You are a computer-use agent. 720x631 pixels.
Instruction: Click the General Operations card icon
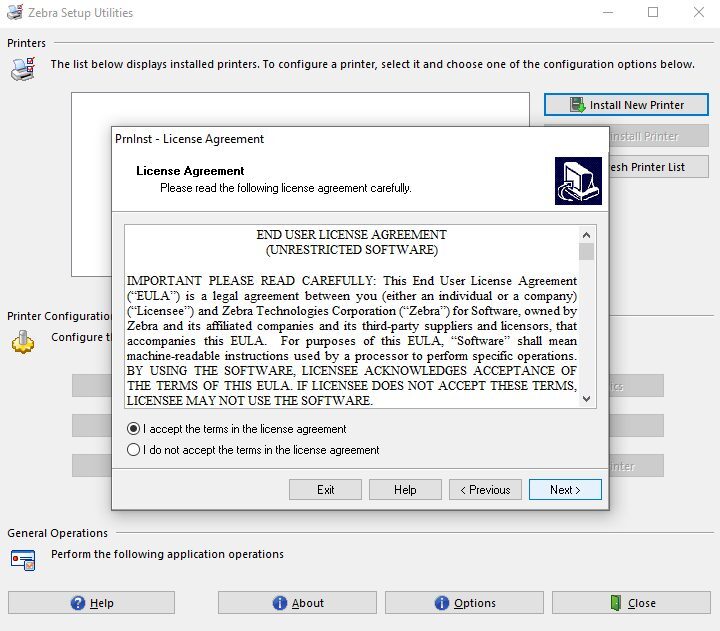pos(23,559)
